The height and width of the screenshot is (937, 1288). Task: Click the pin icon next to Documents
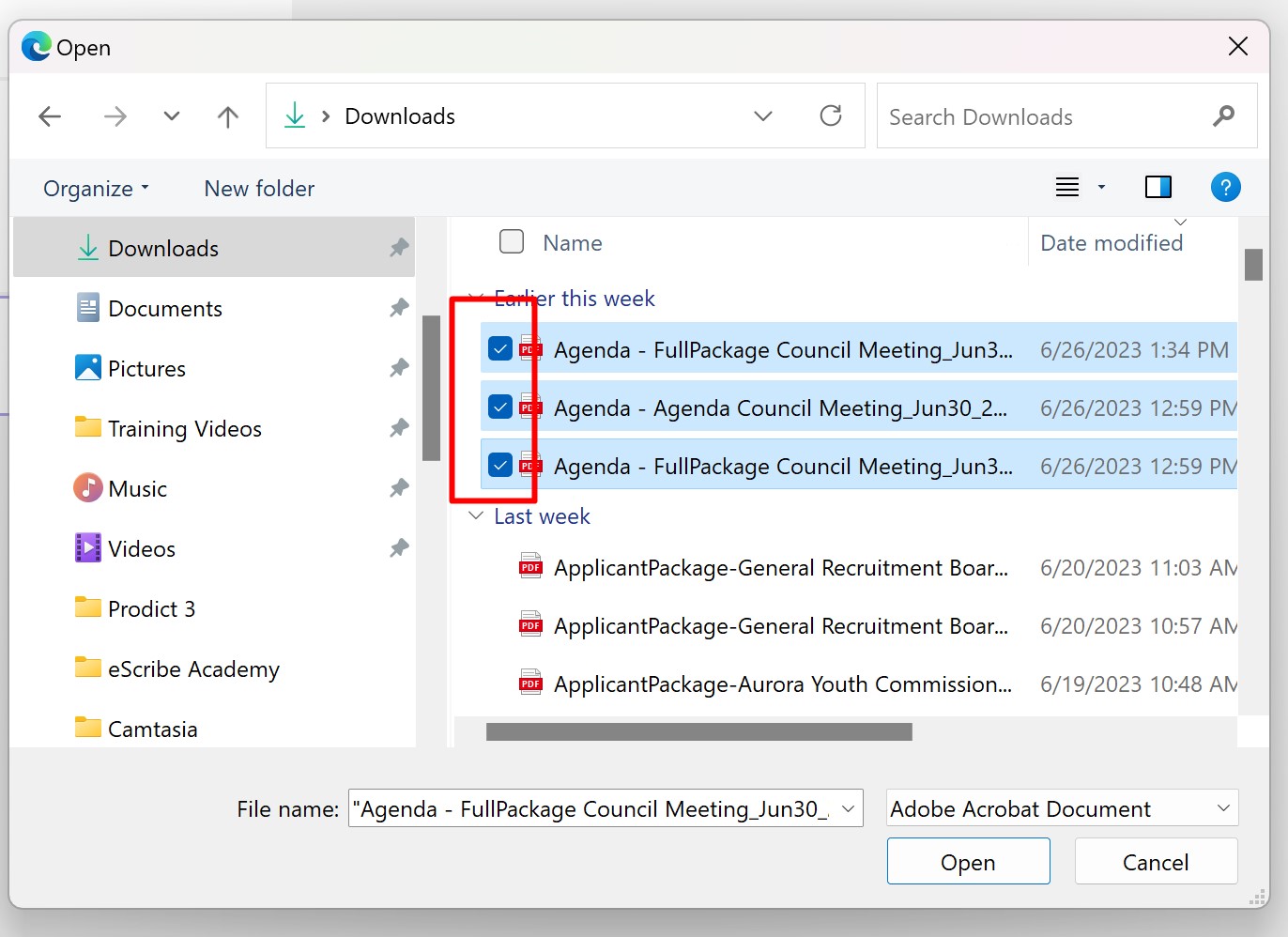(x=398, y=308)
